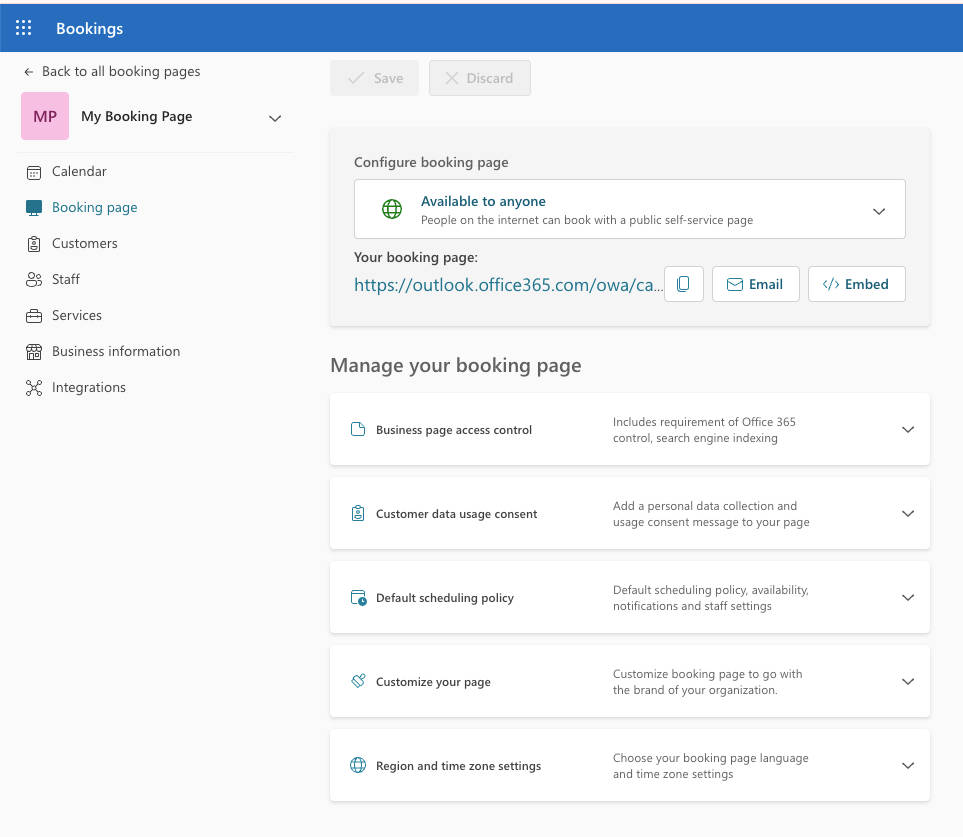
Task: Open the booking page URL link
Action: click(x=508, y=285)
